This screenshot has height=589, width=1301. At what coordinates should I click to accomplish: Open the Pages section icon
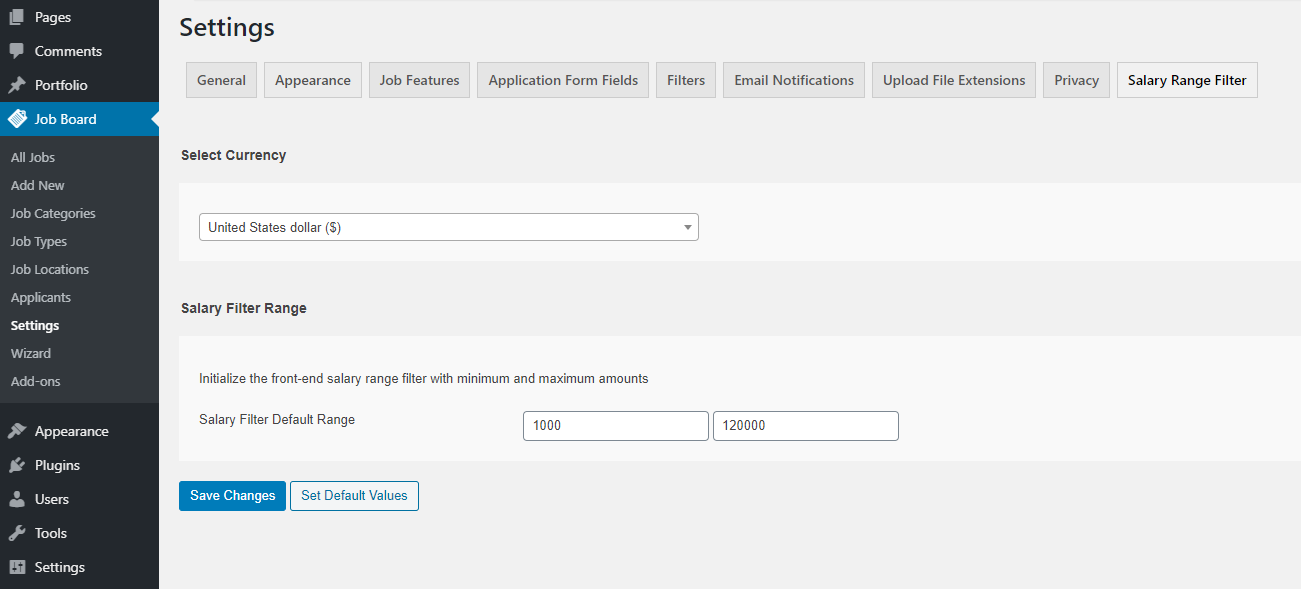[x=18, y=16]
